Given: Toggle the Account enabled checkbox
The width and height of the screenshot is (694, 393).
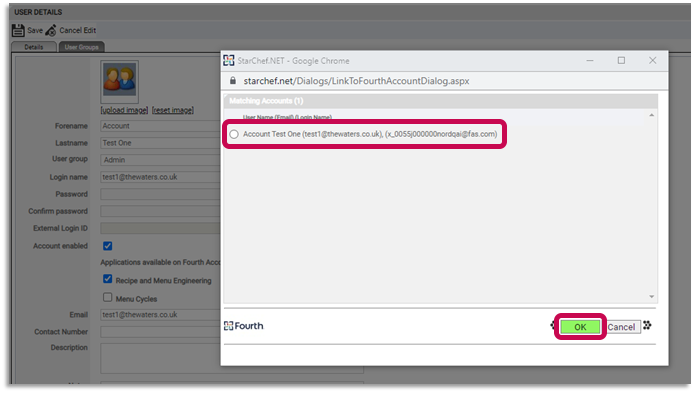Looking at the screenshot, I should pyautogui.click(x=108, y=246).
